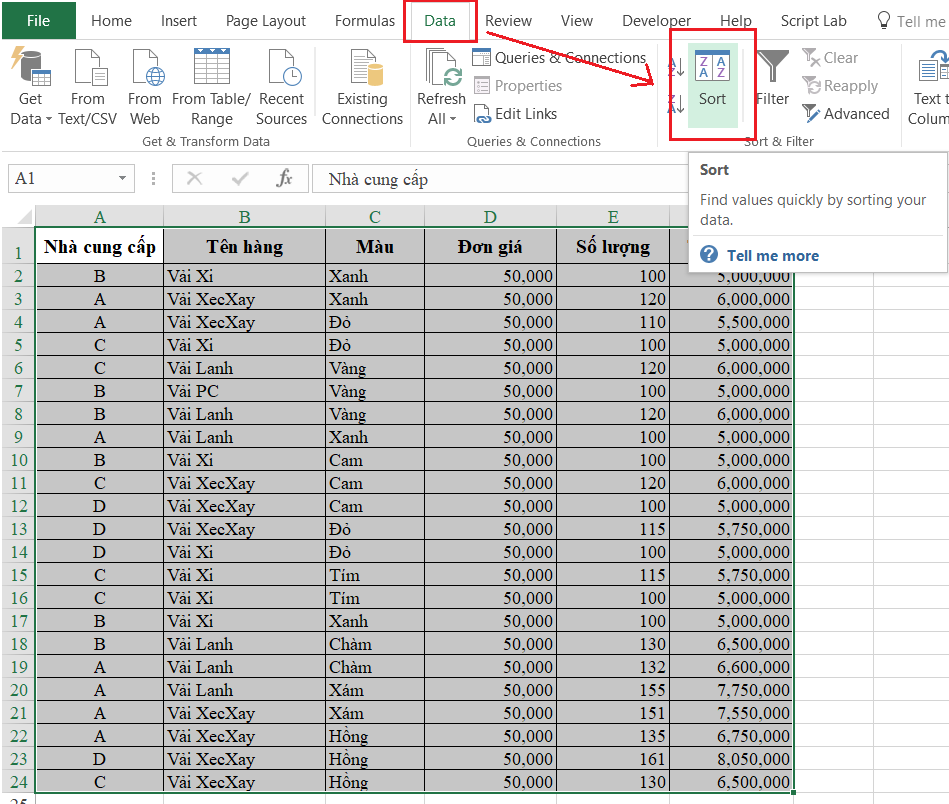Click Advanced filter option
This screenshot has height=804, width=949.
click(x=846, y=113)
